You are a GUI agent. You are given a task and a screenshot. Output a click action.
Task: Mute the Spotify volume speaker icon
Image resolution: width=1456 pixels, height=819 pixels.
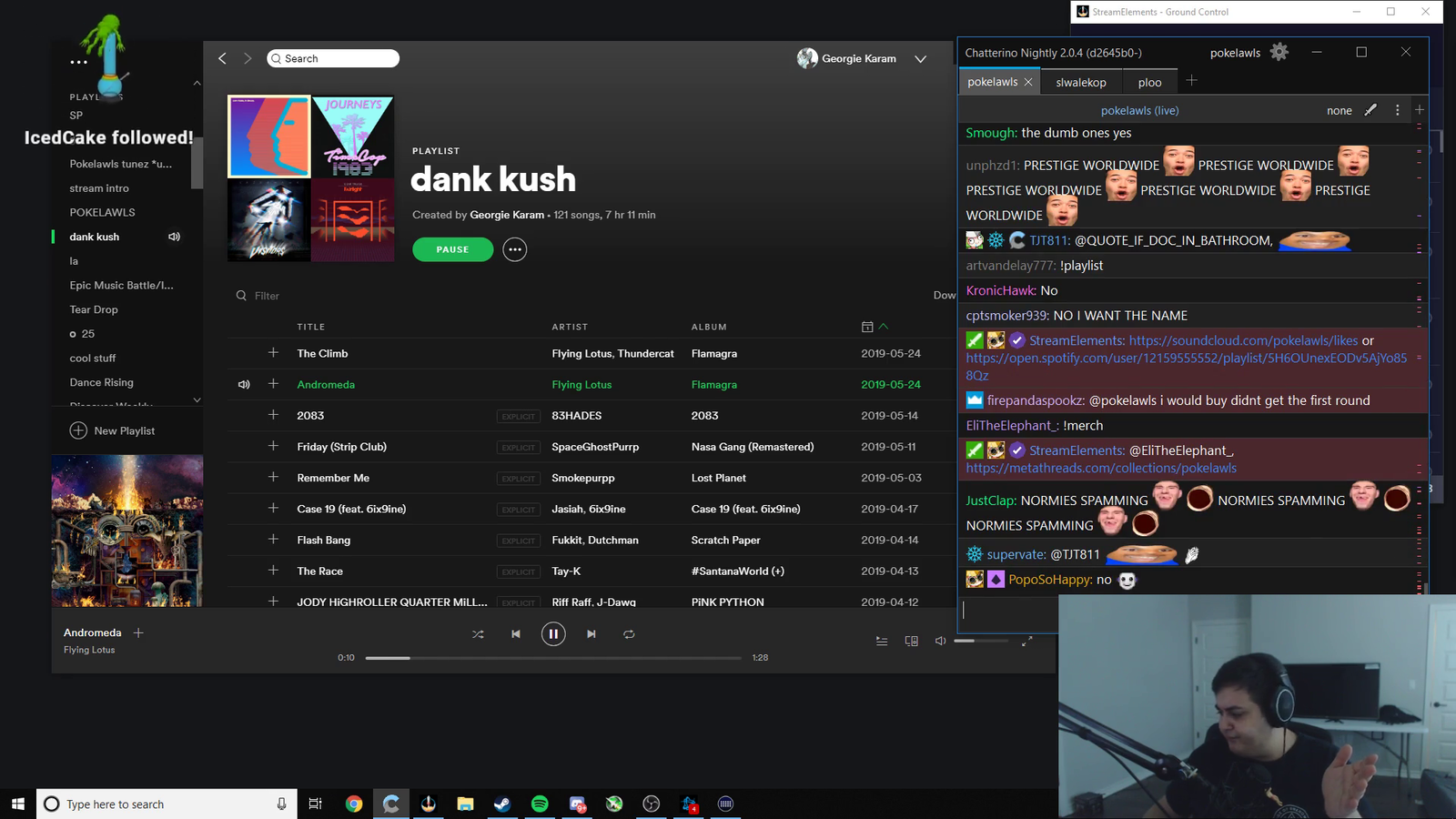(940, 641)
